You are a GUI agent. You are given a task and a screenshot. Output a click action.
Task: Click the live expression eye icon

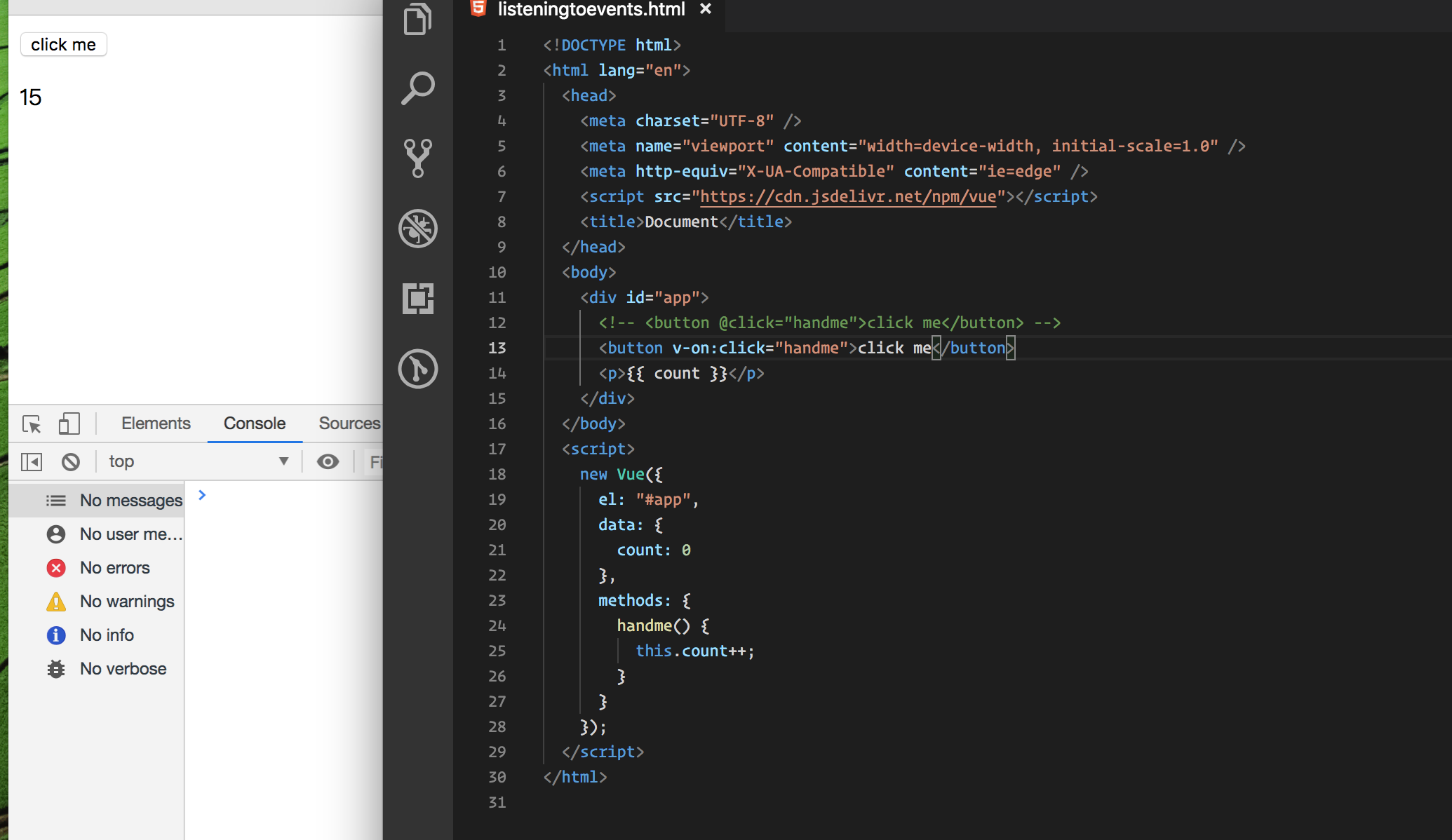[x=328, y=462]
